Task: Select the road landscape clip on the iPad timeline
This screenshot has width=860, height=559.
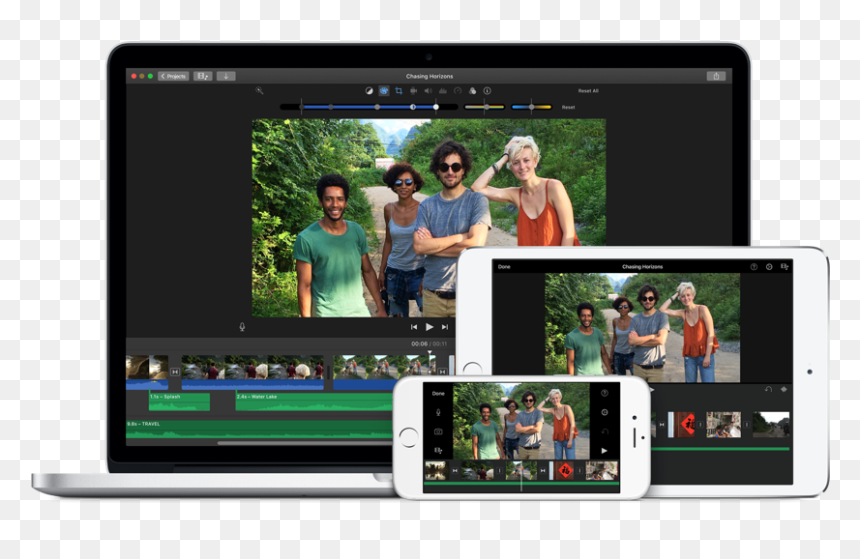Action: pyautogui.click(x=771, y=425)
